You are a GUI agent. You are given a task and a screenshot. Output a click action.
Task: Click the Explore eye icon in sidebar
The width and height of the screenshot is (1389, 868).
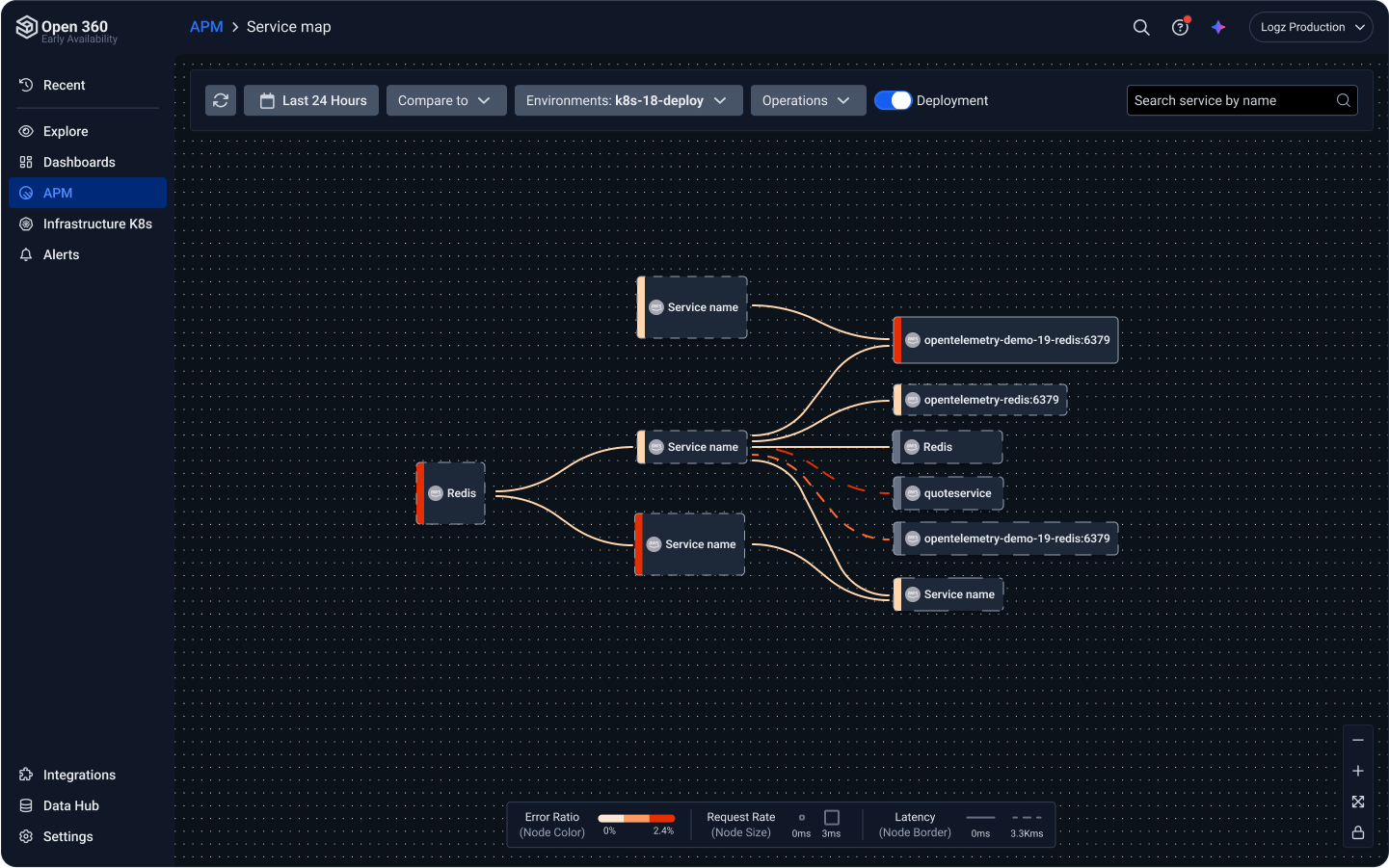click(26, 131)
